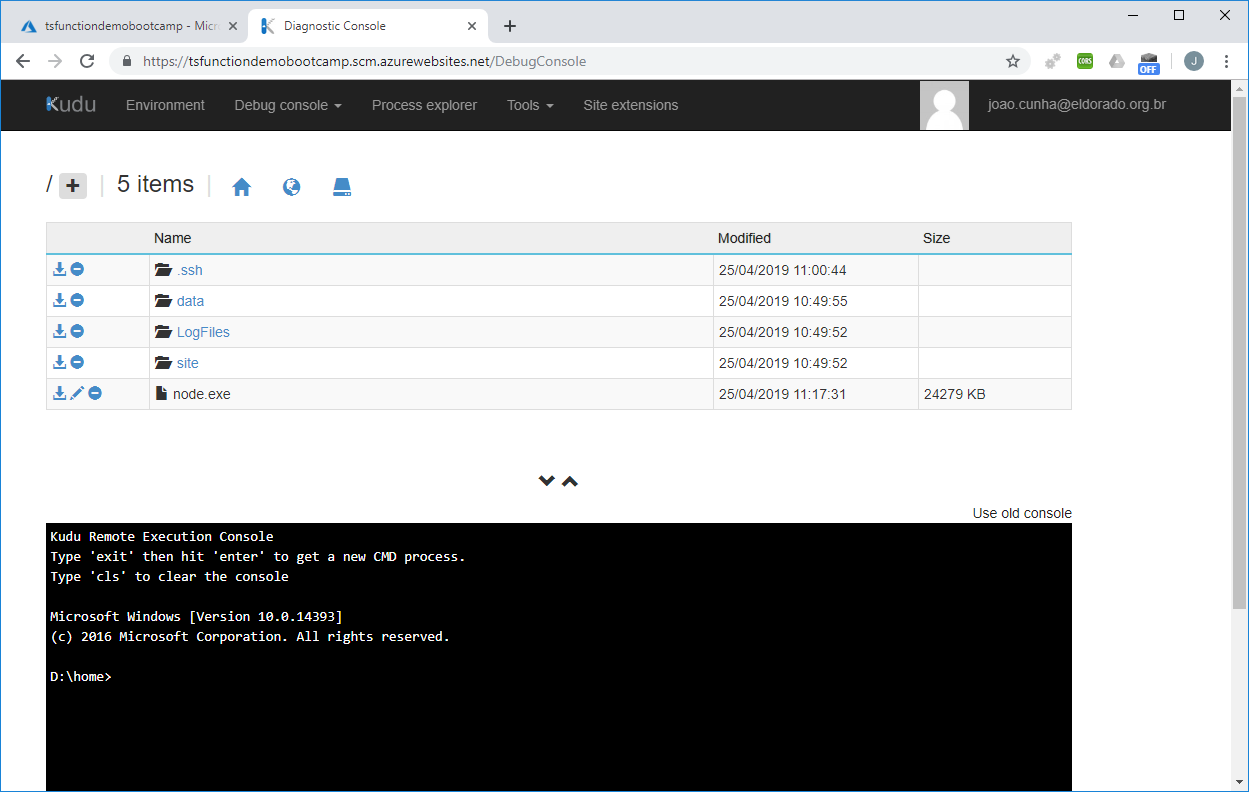Click the Google Drive extension icon
The height and width of the screenshot is (792, 1249).
coord(1117,61)
